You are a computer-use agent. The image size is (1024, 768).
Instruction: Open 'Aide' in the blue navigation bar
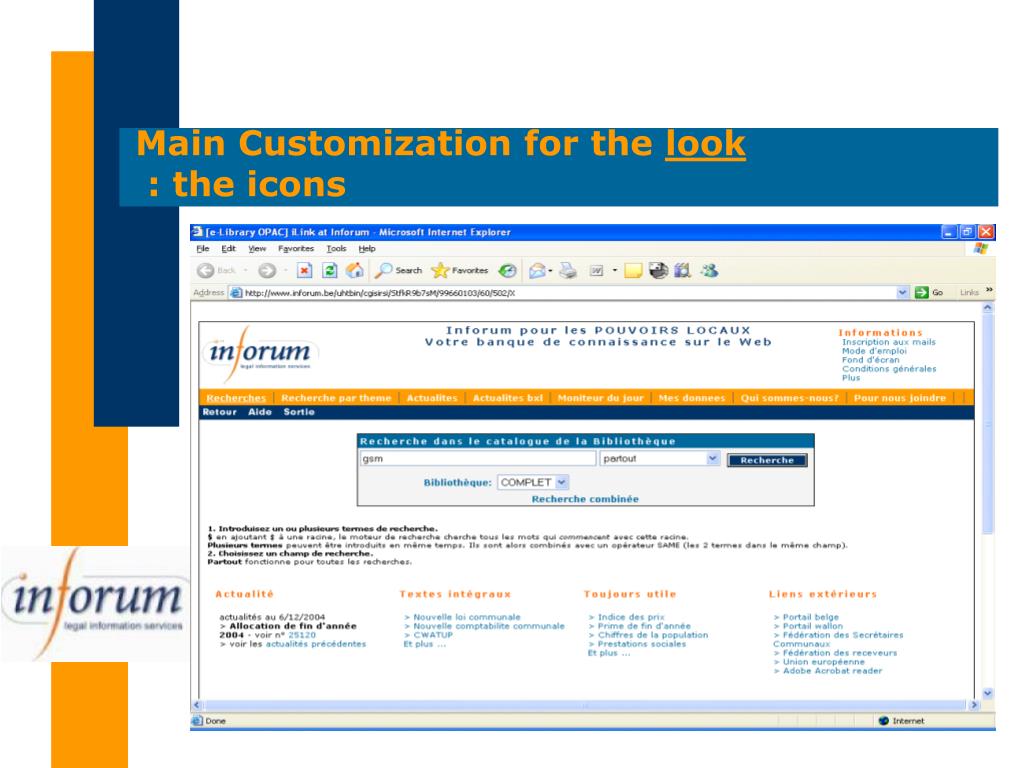pos(260,412)
